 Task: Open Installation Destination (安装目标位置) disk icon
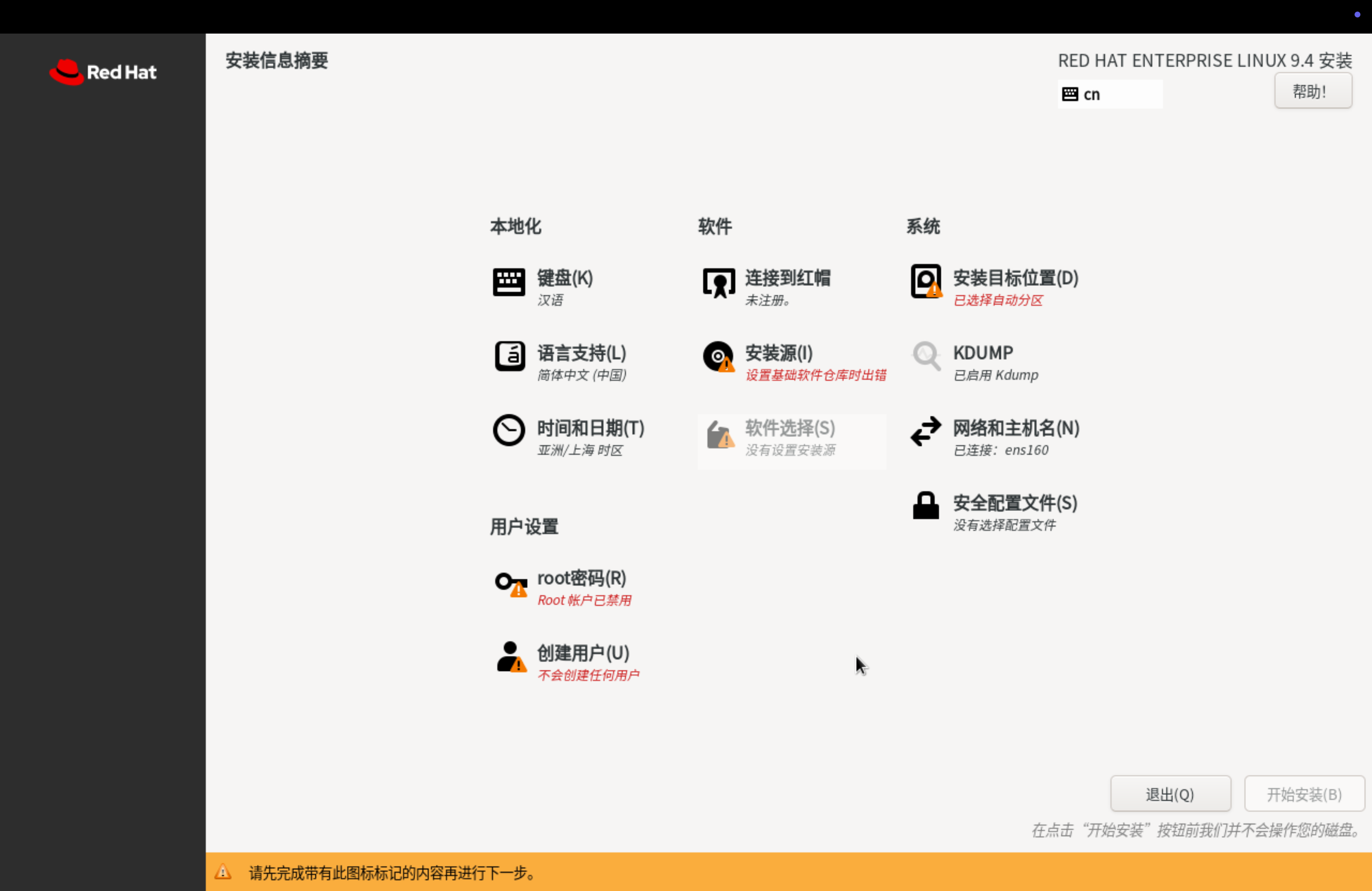click(926, 281)
